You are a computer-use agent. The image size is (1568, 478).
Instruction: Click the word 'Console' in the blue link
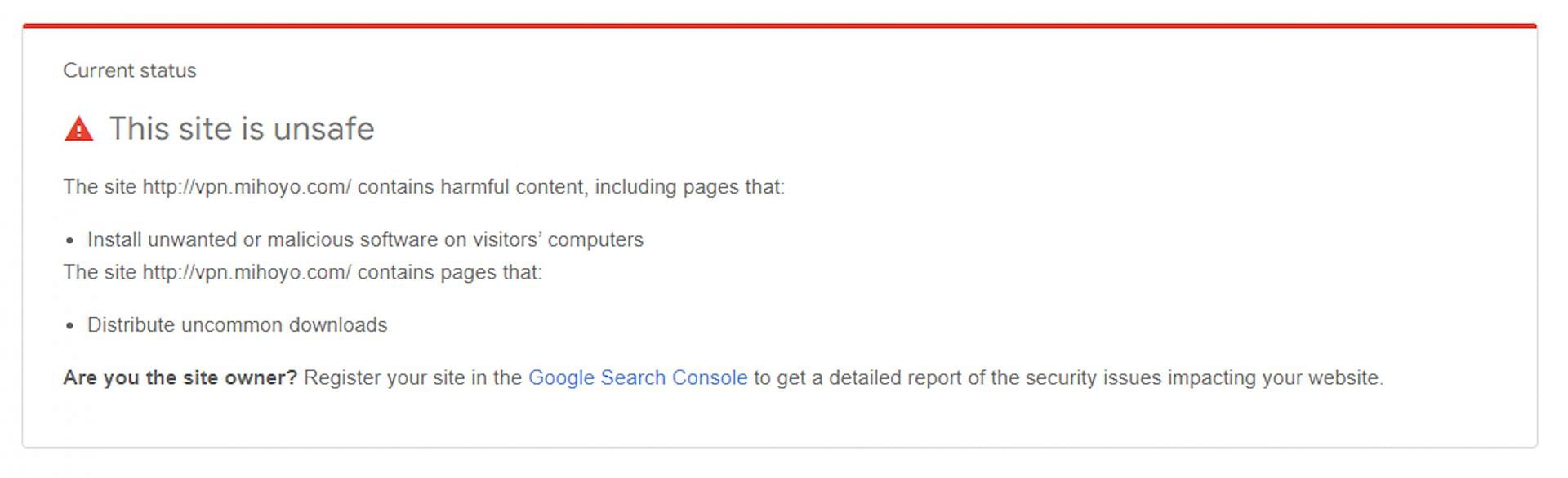710,377
